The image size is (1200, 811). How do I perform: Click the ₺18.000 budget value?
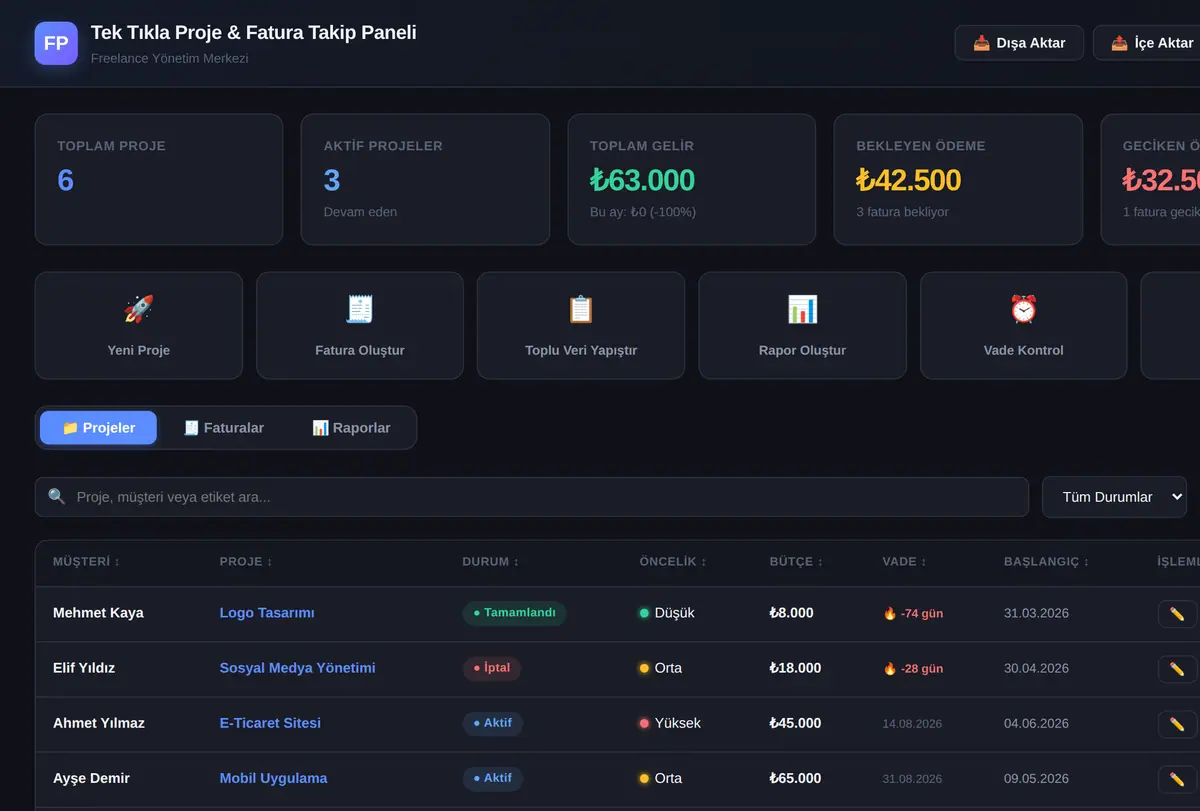click(795, 668)
